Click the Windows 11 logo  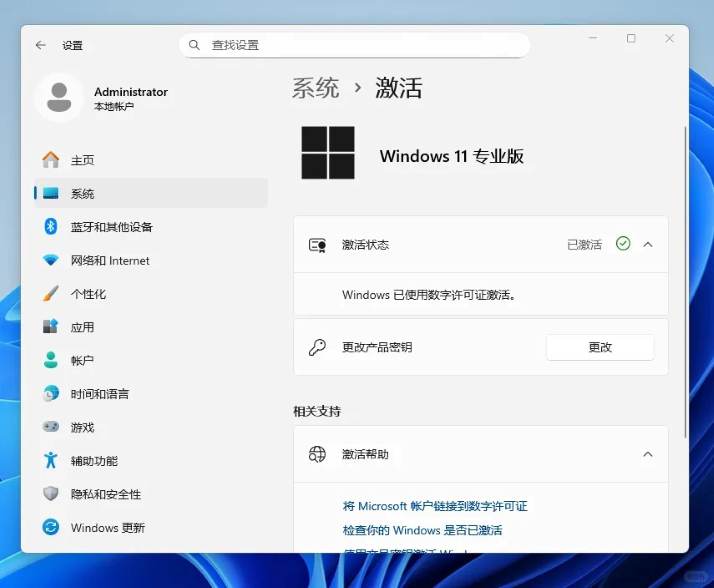(328, 153)
